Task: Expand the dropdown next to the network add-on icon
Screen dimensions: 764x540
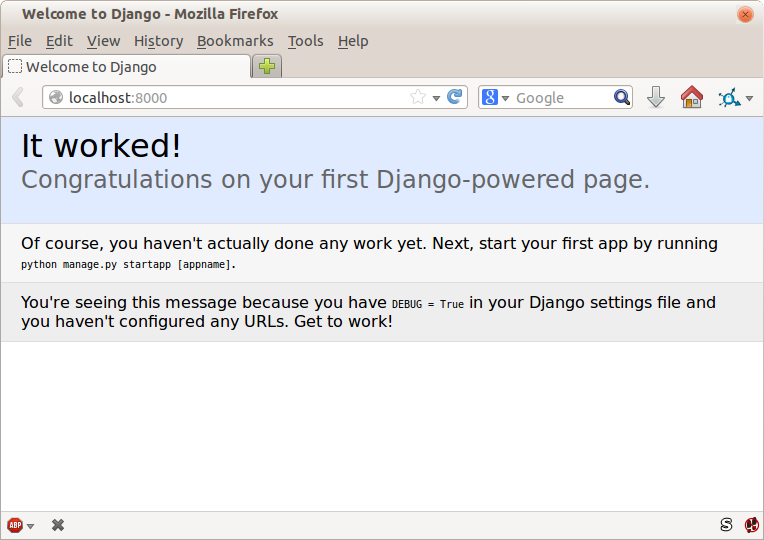Action: 749,98
